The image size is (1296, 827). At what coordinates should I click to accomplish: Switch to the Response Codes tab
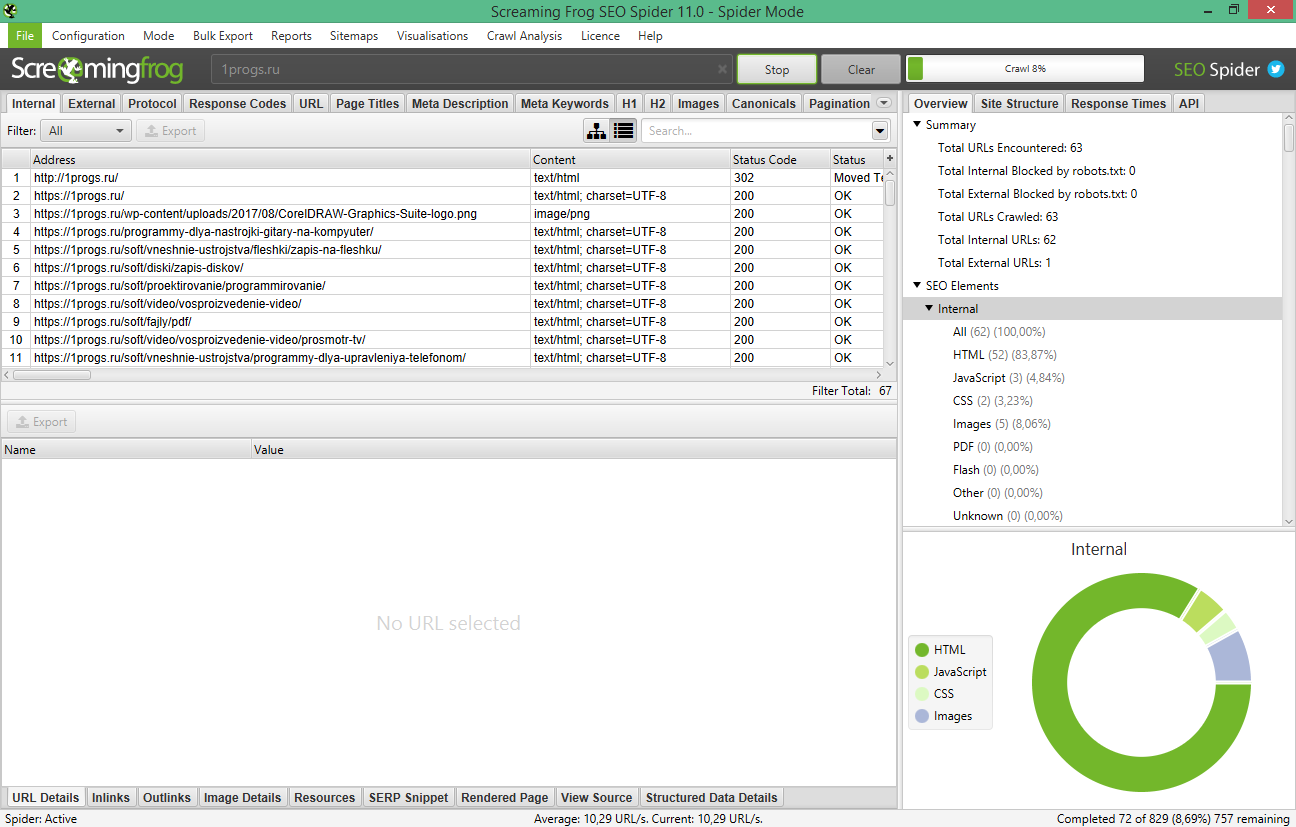coord(238,103)
